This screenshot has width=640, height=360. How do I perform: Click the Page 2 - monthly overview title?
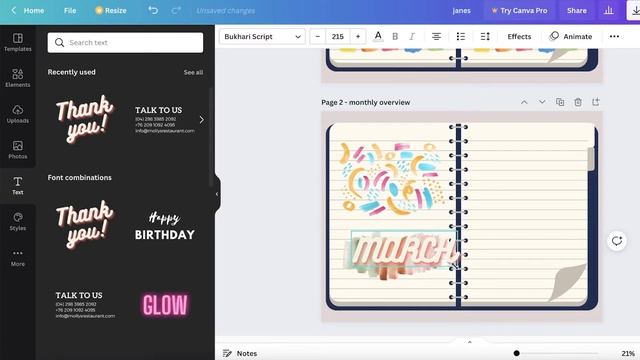tap(366, 102)
